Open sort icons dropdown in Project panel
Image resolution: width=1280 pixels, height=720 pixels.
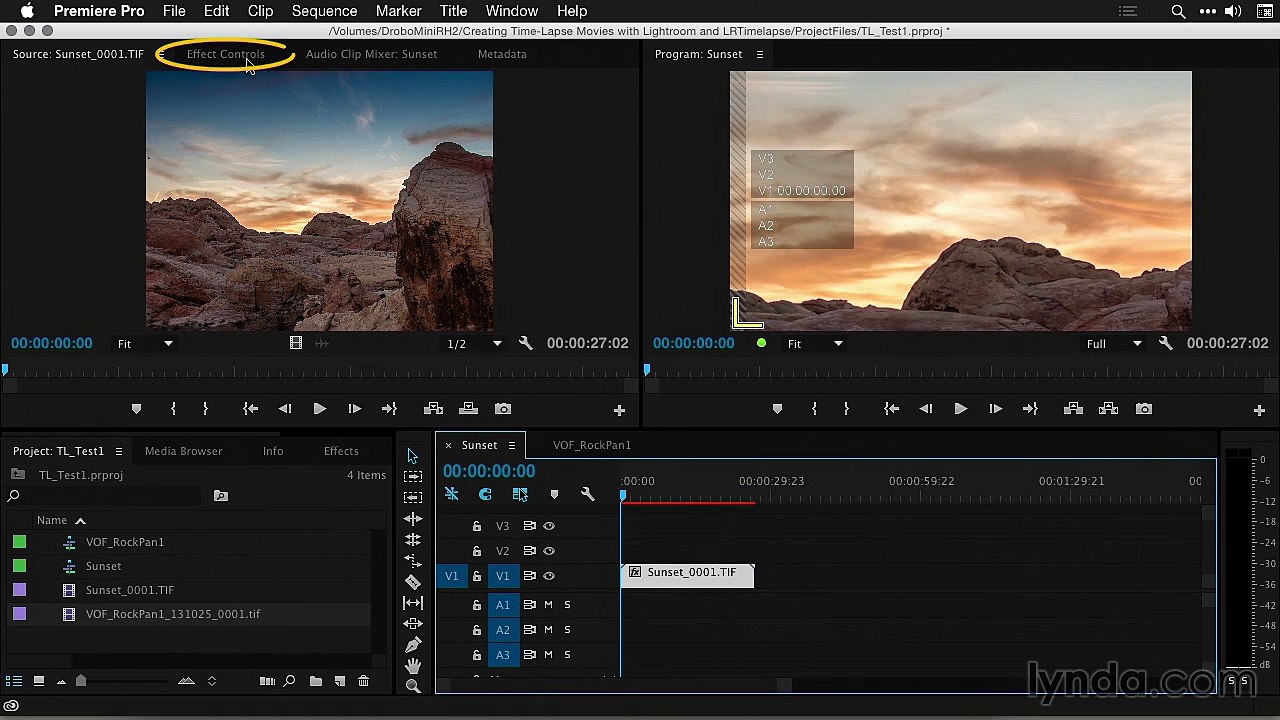[x=211, y=681]
